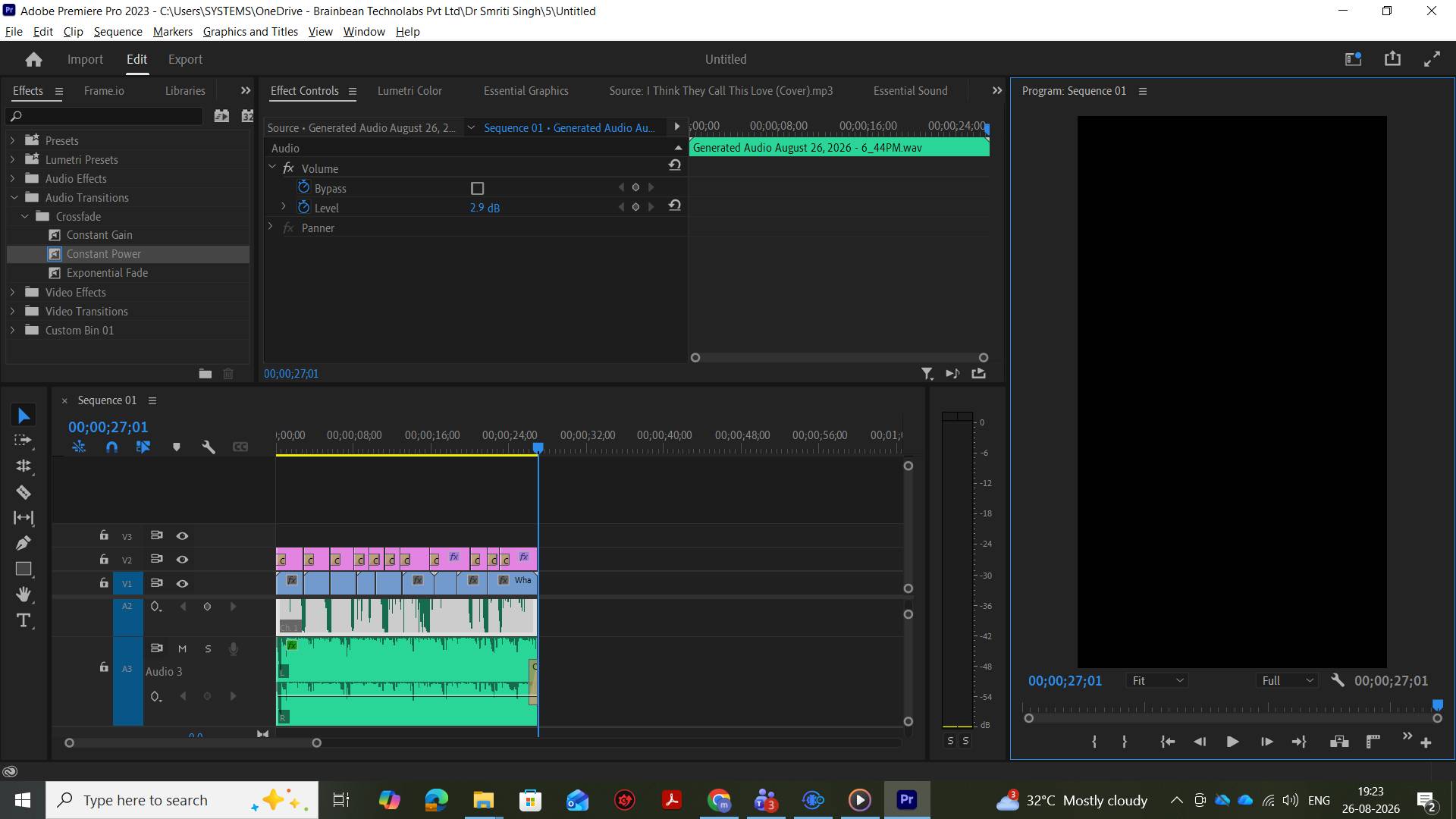Select the Type tool
Viewport: 1456px width, 819px height.
[x=24, y=620]
